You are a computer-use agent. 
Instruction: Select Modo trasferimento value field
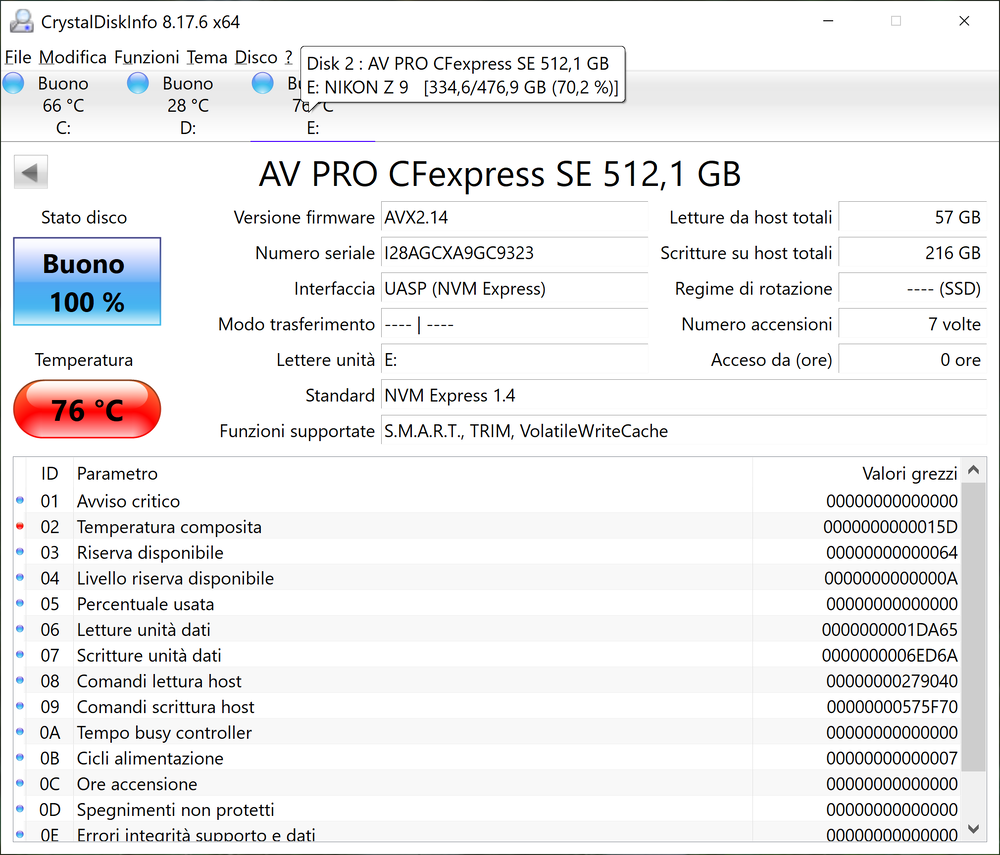(x=515, y=325)
